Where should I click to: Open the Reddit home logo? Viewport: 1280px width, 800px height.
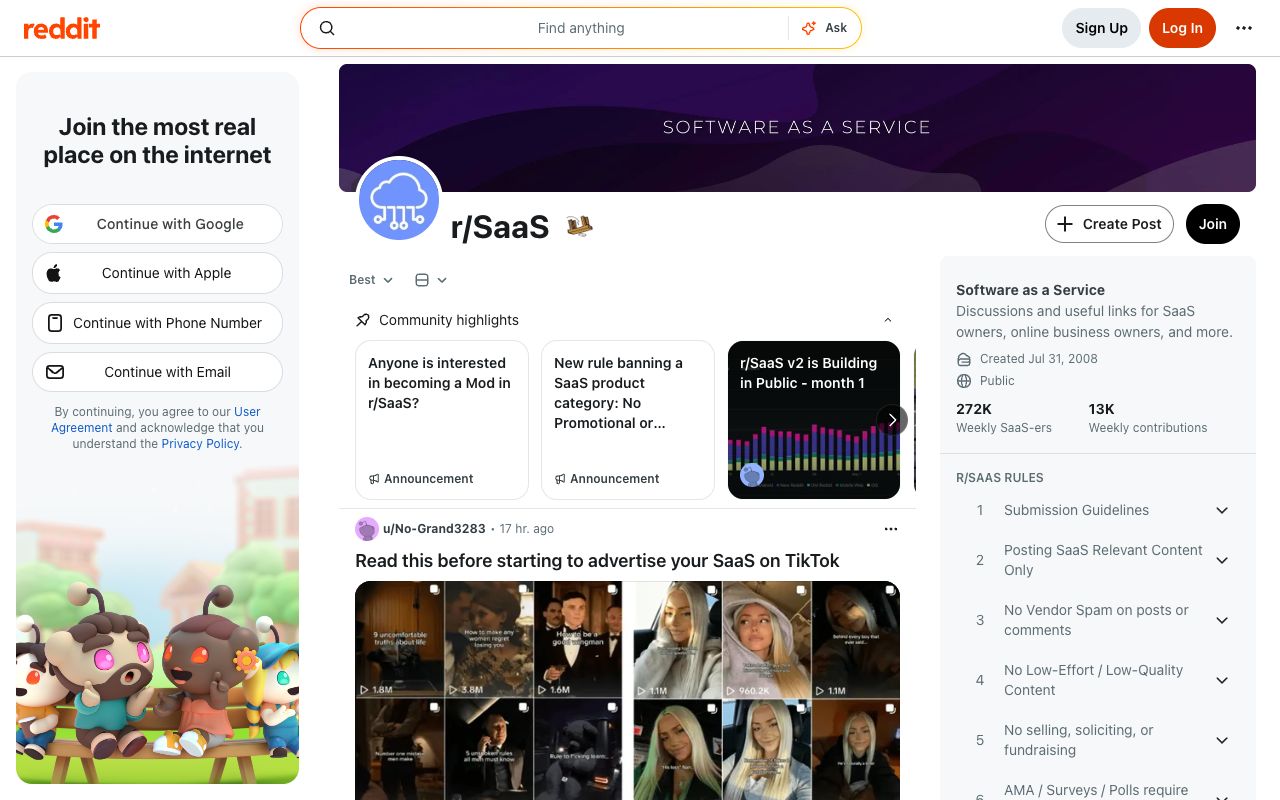pos(62,28)
